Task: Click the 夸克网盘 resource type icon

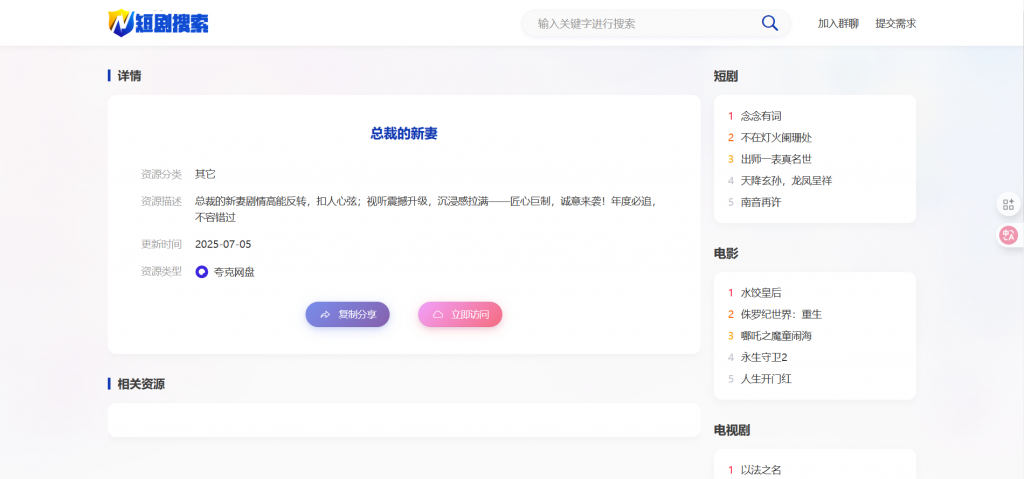Action: click(x=202, y=271)
